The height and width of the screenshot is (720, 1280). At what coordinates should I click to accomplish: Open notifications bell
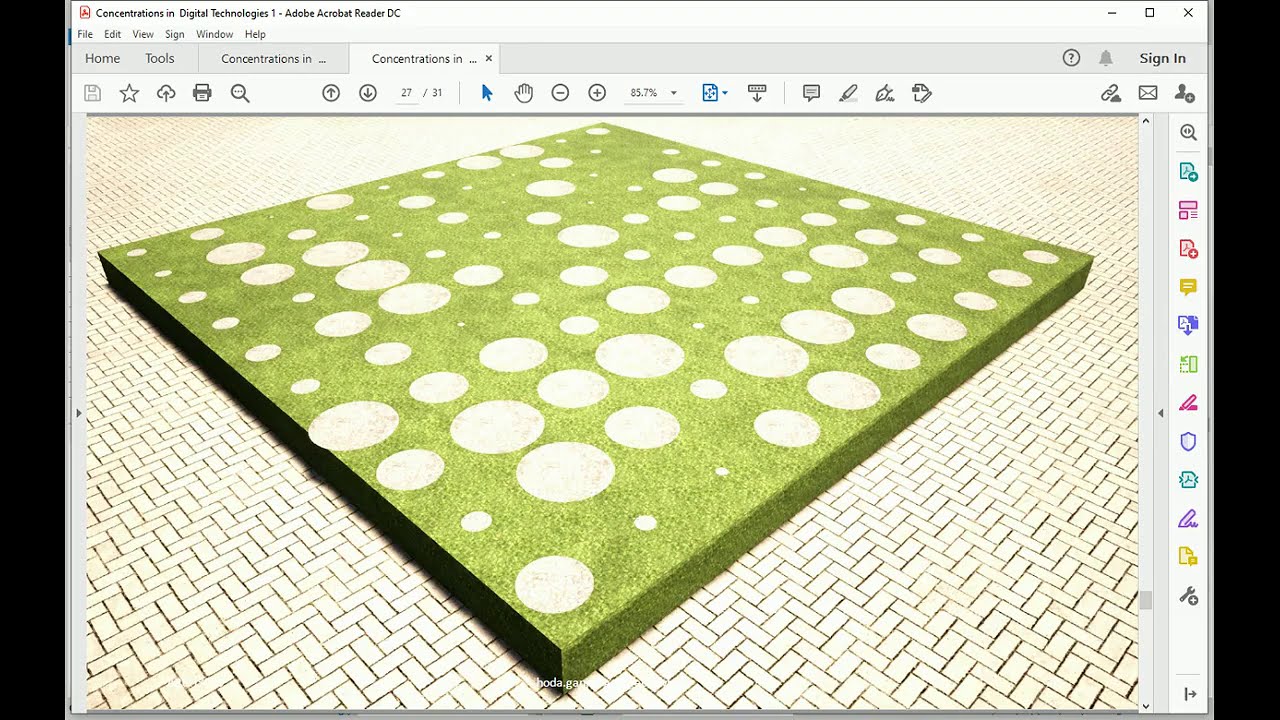tap(1106, 58)
